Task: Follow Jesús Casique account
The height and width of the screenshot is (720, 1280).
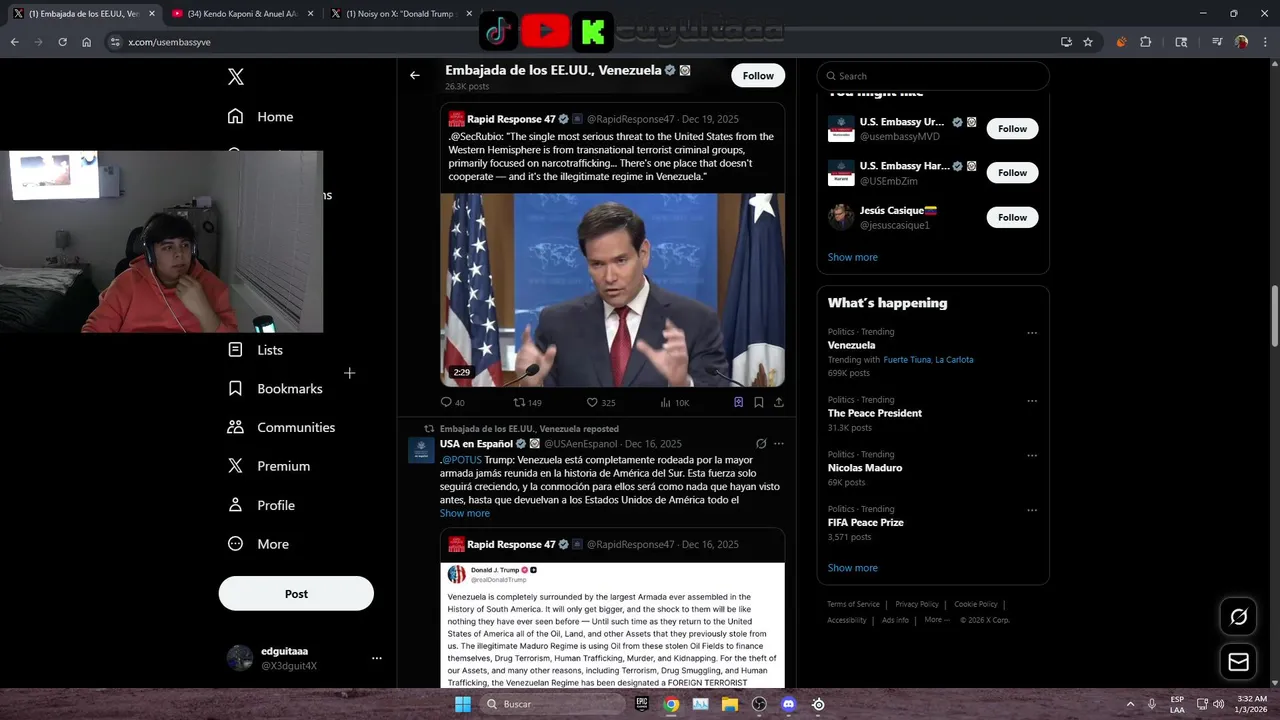Action: click(1012, 217)
